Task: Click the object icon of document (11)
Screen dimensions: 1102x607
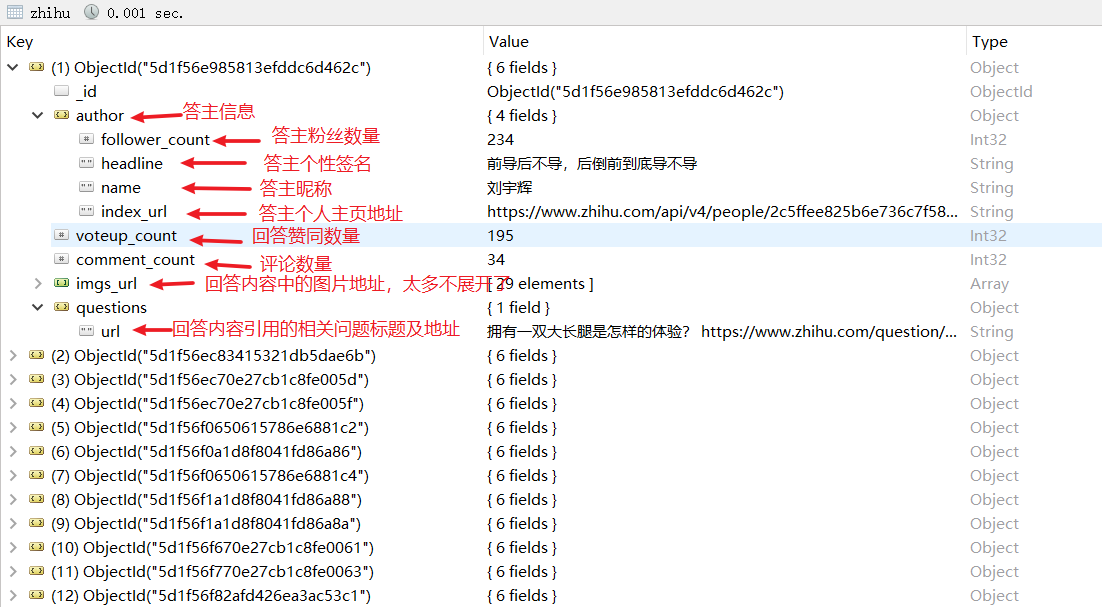Action: point(37,570)
